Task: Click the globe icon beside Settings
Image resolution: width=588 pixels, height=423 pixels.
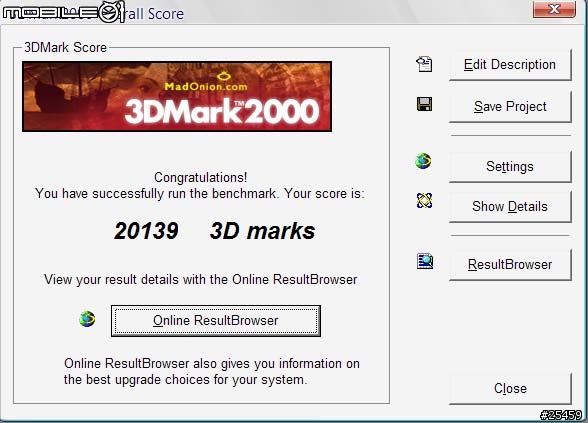Action: coord(423,161)
